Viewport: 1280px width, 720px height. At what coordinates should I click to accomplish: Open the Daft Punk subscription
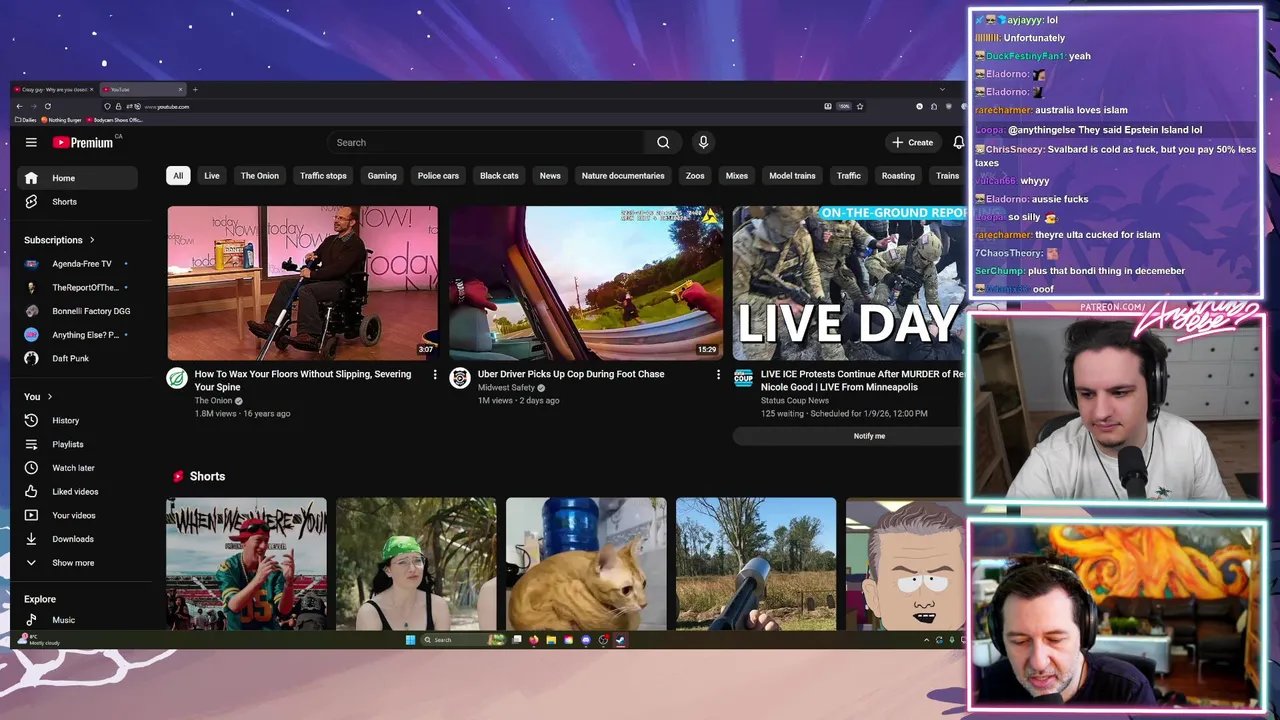(x=78, y=358)
